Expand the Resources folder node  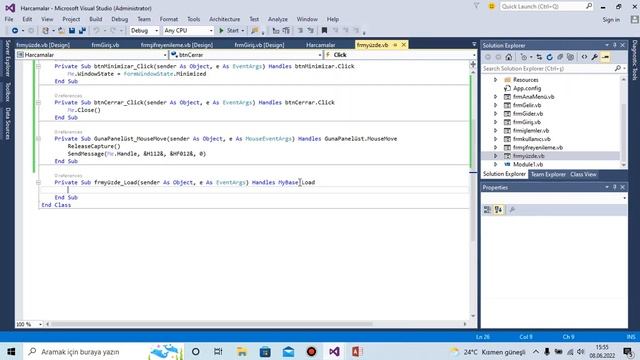[496, 80]
